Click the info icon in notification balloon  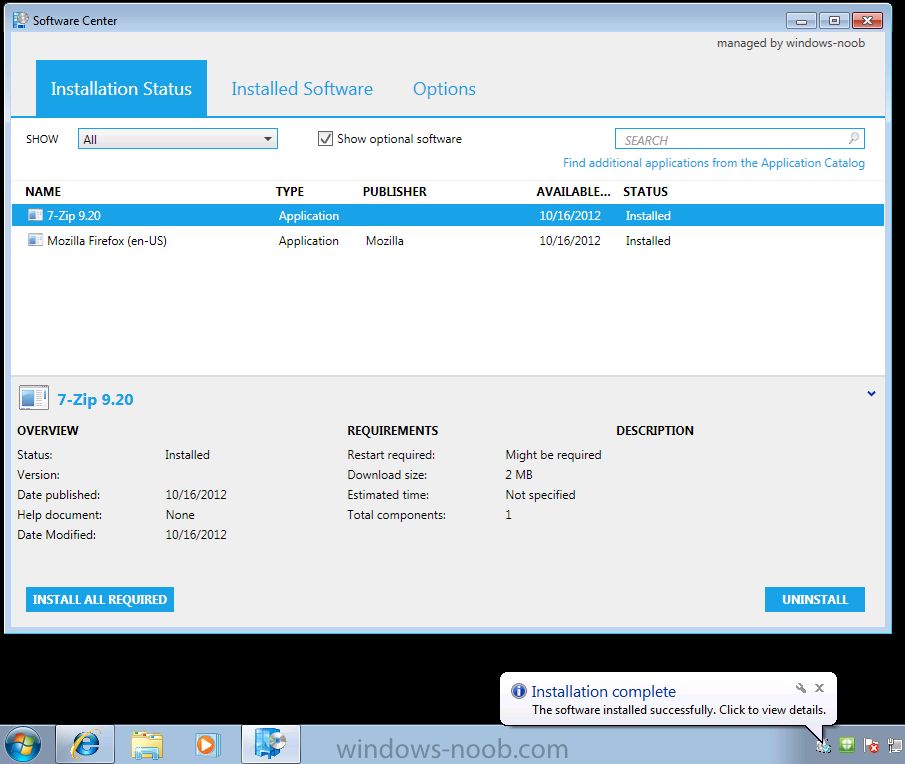[x=519, y=691]
